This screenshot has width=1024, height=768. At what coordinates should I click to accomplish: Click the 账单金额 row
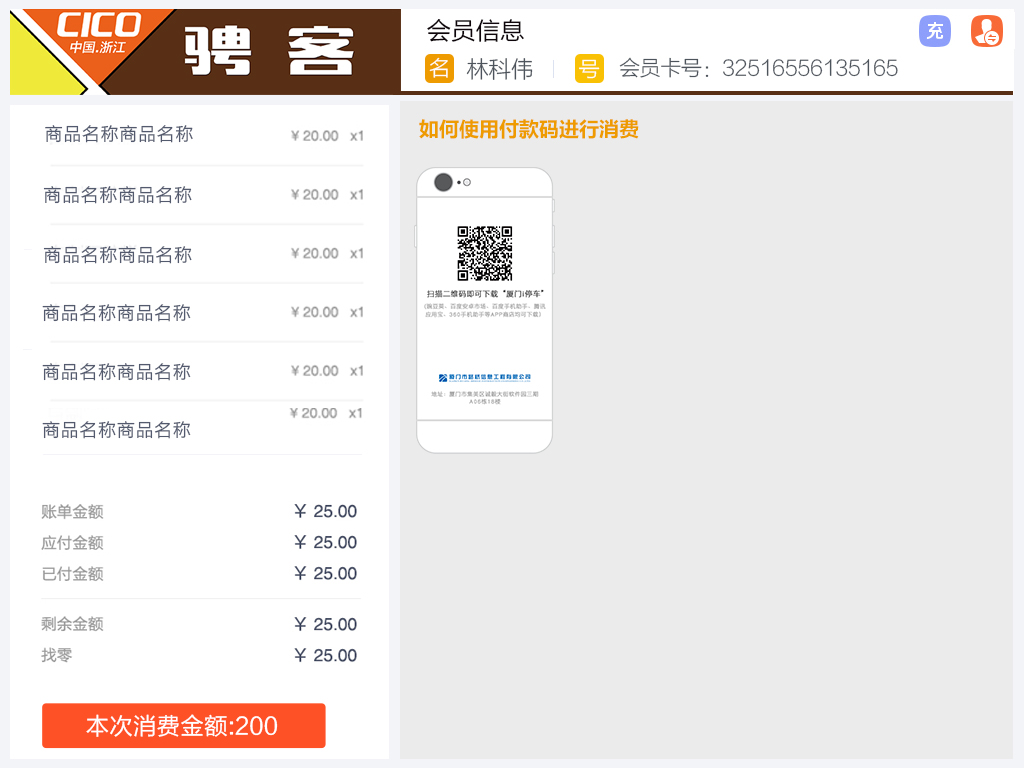tap(199, 512)
